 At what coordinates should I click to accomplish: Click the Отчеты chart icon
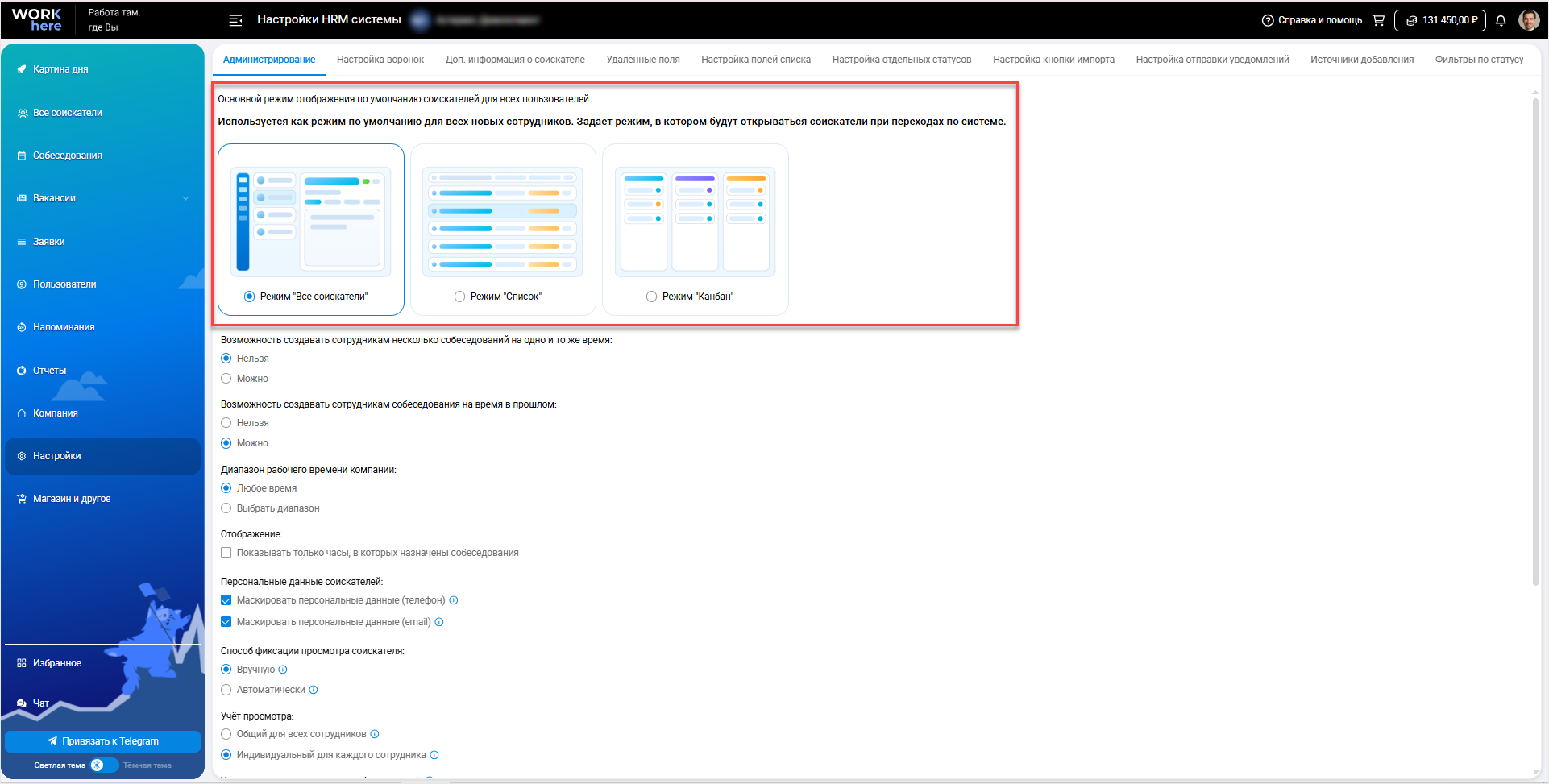[x=22, y=371]
